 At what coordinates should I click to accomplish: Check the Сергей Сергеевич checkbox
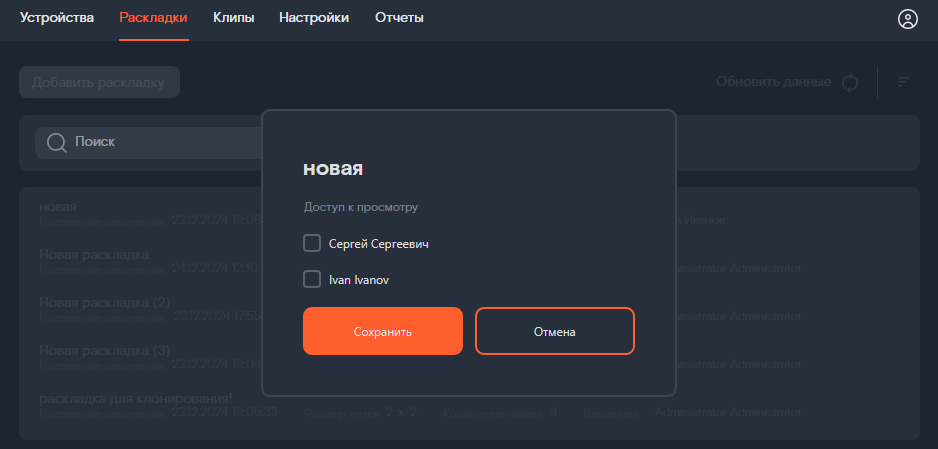(312, 243)
